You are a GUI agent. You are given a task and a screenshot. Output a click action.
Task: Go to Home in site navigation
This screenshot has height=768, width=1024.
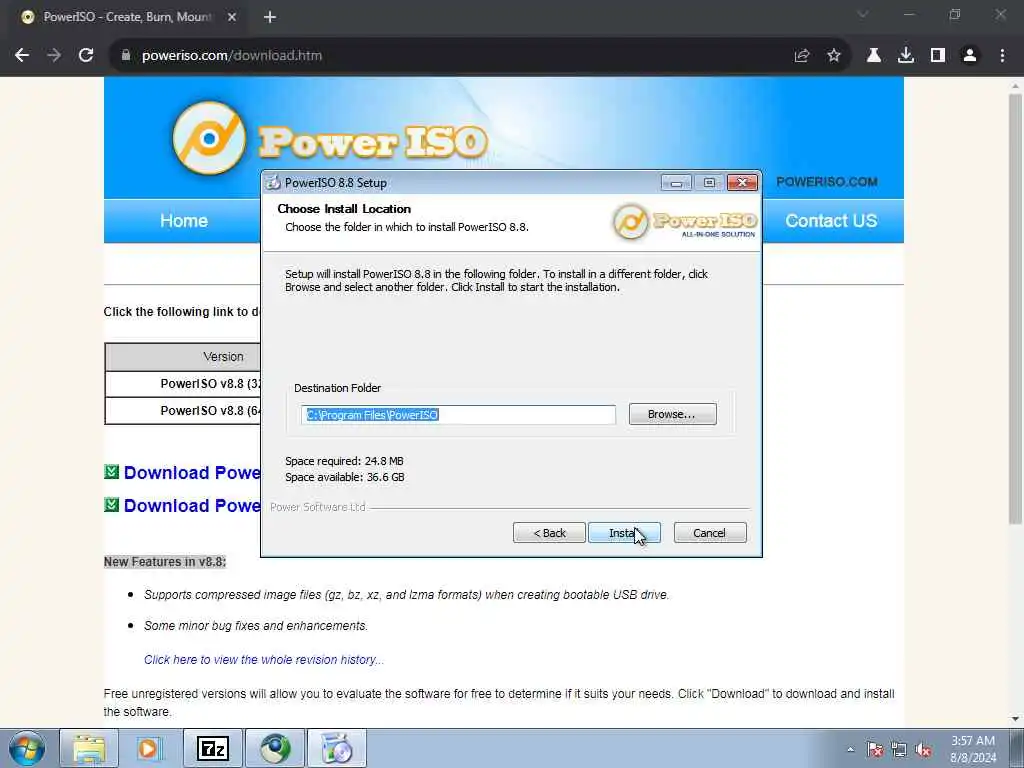coord(184,221)
